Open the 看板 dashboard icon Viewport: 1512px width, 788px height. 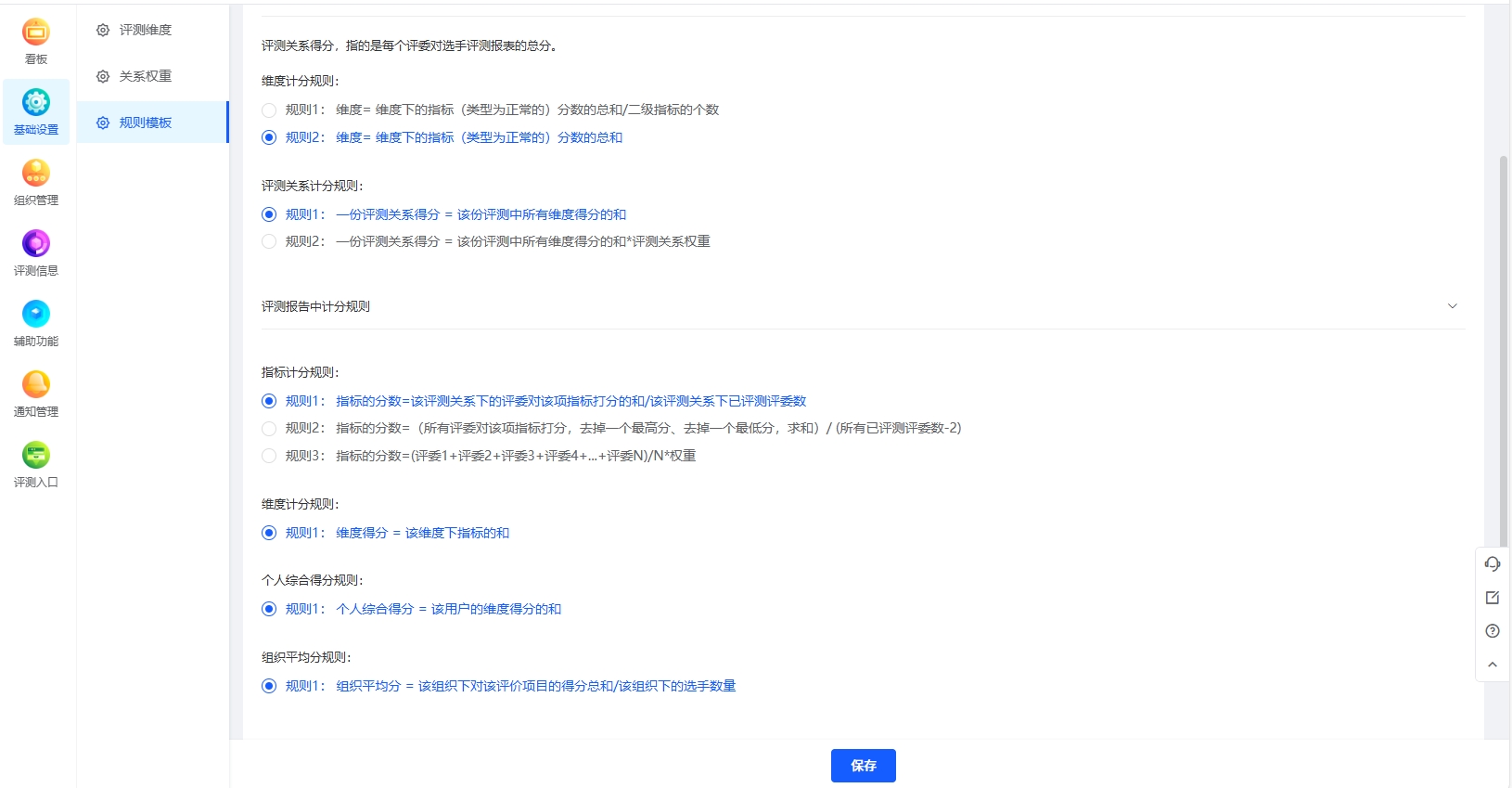coord(36,33)
